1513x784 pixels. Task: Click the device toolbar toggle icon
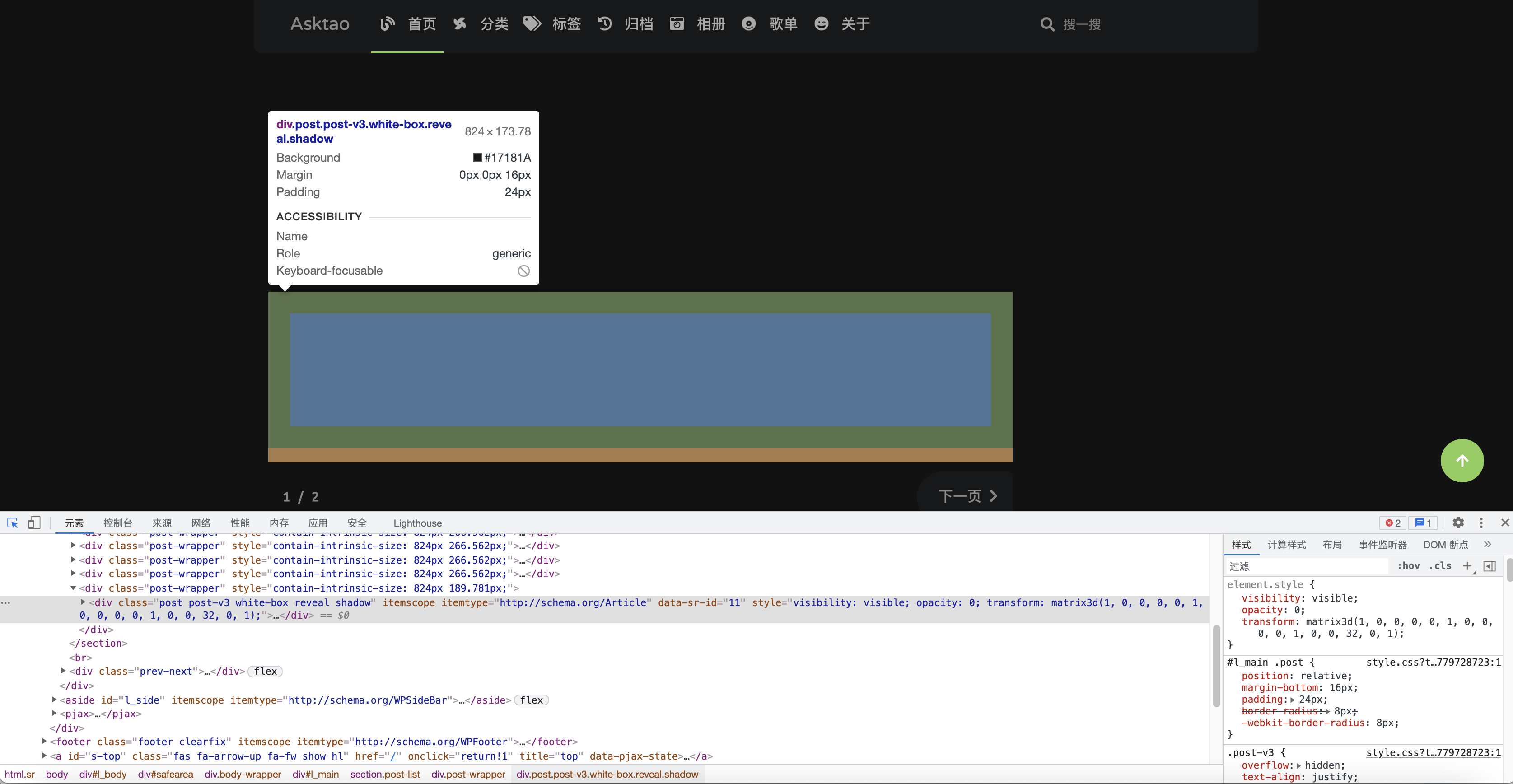click(x=35, y=522)
